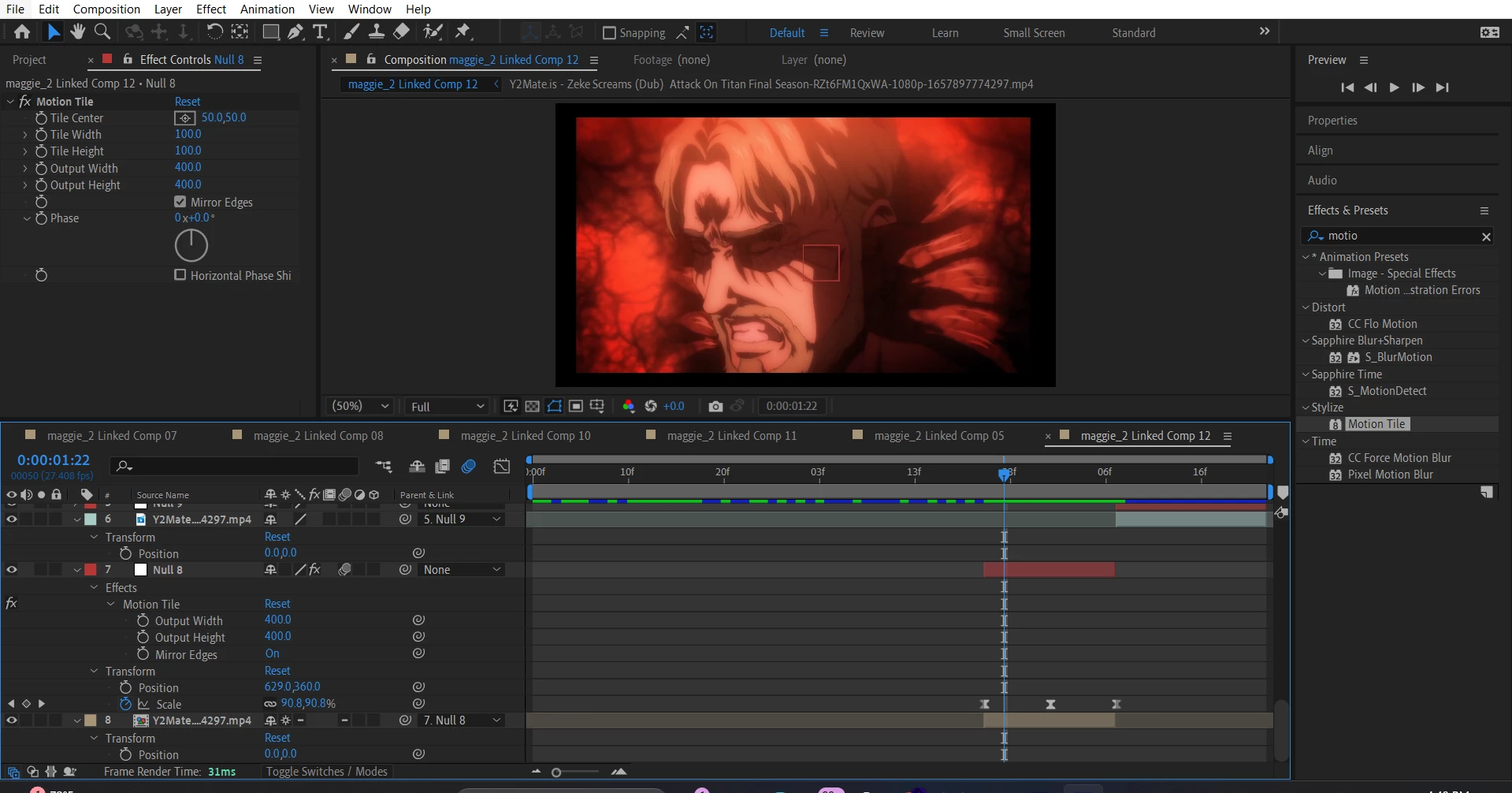Collapse the Stylize category in Effects & Presets
Image resolution: width=1512 pixels, height=793 pixels.
(x=1306, y=408)
